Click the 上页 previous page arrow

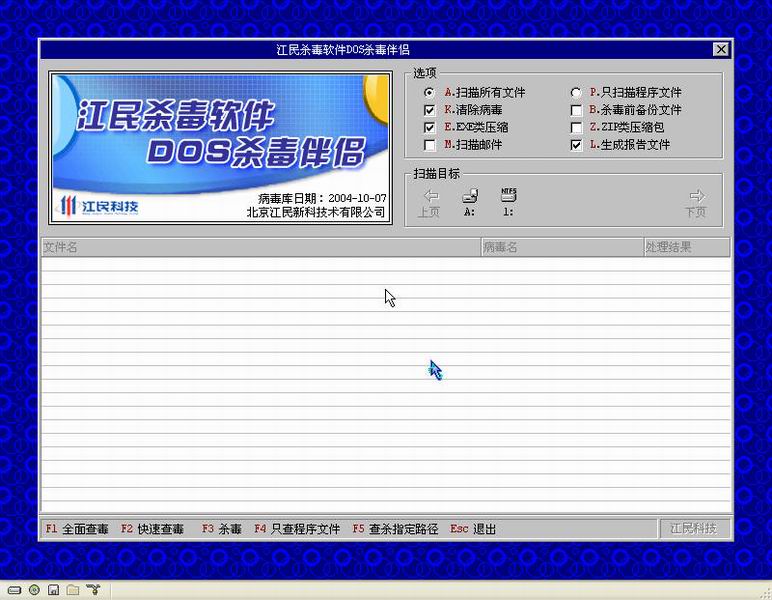[x=429, y=203]
